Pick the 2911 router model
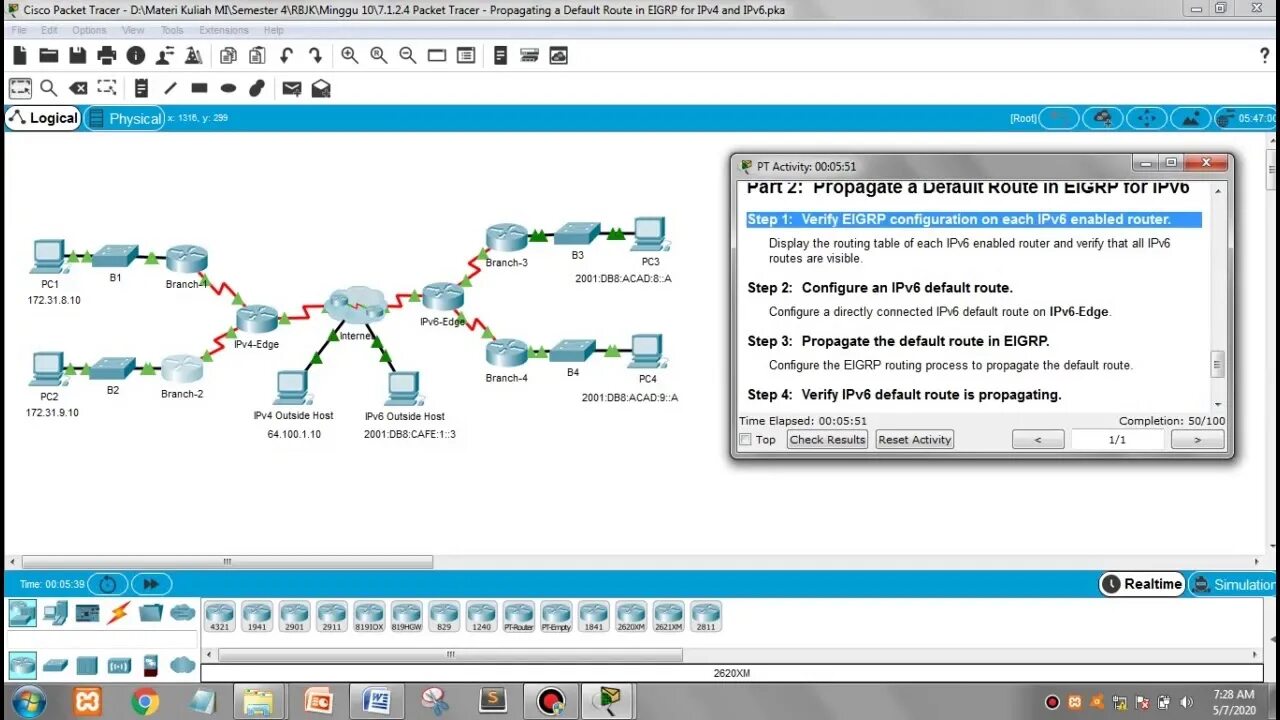The width and height of the screenshot is (1280, 720). [x=331, y=616]
